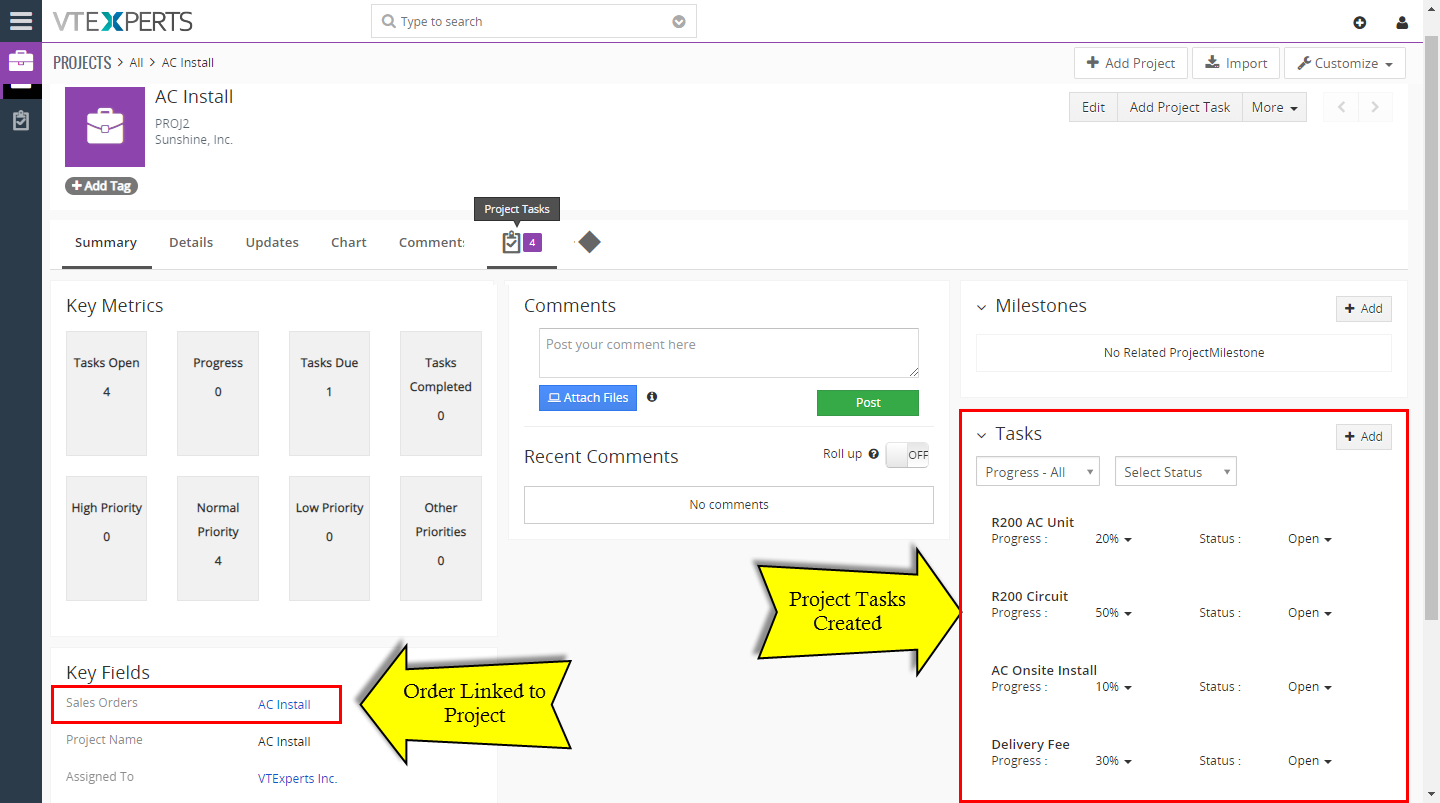The image size is (1440, 803).
Task: Add a new milestone
Action: [1364, 308]
